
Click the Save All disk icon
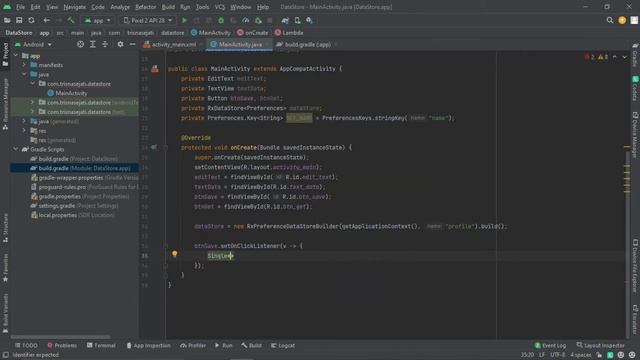(x=19, y=20)
